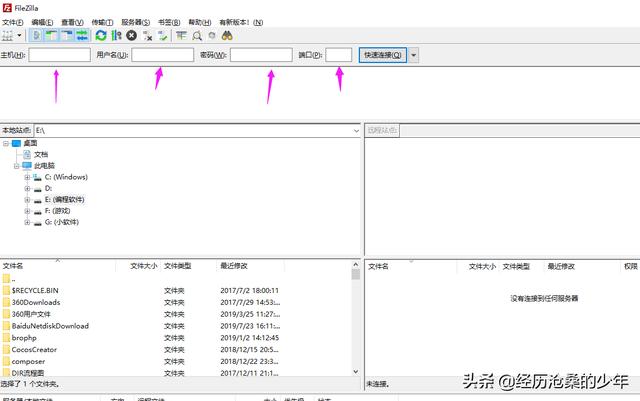The height and width of the screenshot is (401, 640).
Task: Select the 360用户文件 folder icon
Action: (6, 314)
